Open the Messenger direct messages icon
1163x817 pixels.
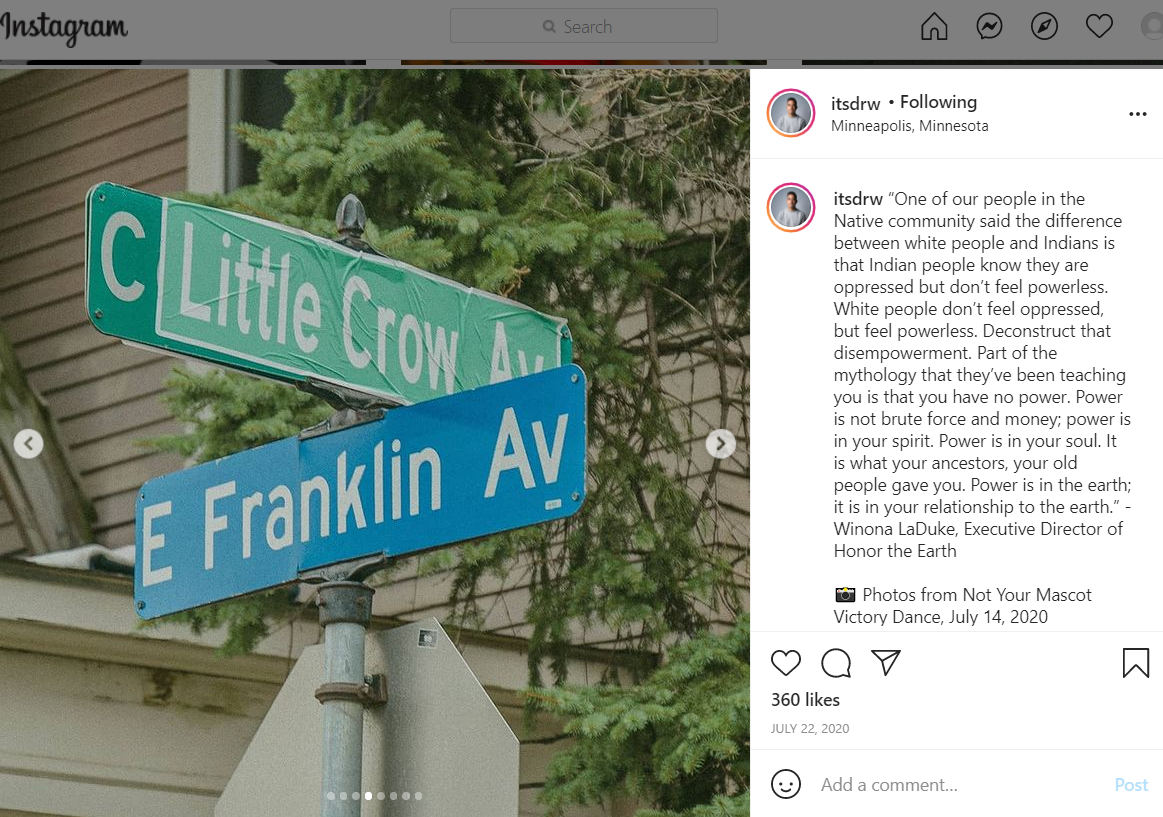pyautogui.click(x=989, y=27)
